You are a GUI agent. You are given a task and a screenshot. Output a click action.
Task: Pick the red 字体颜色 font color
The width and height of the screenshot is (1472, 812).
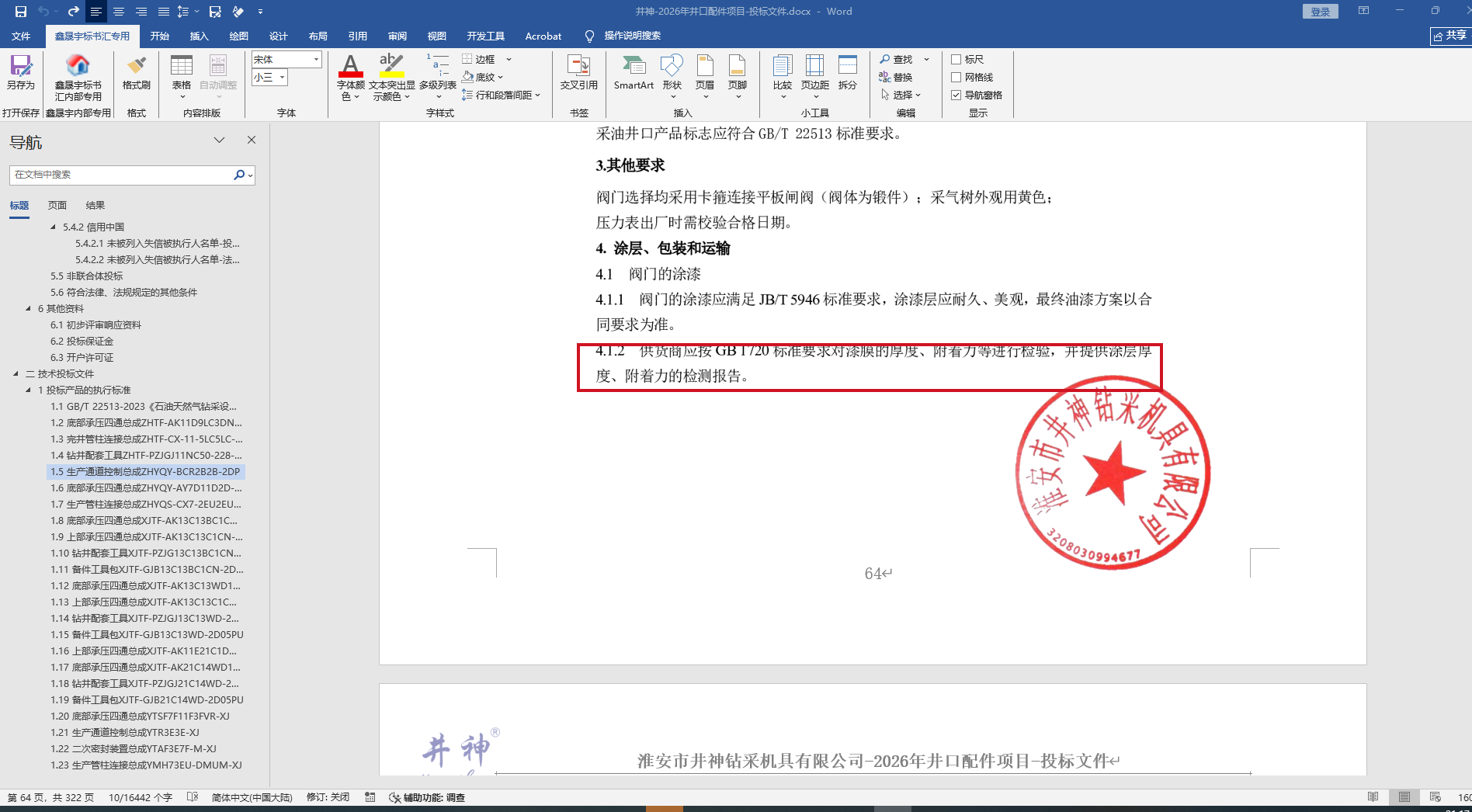(350, 66)
